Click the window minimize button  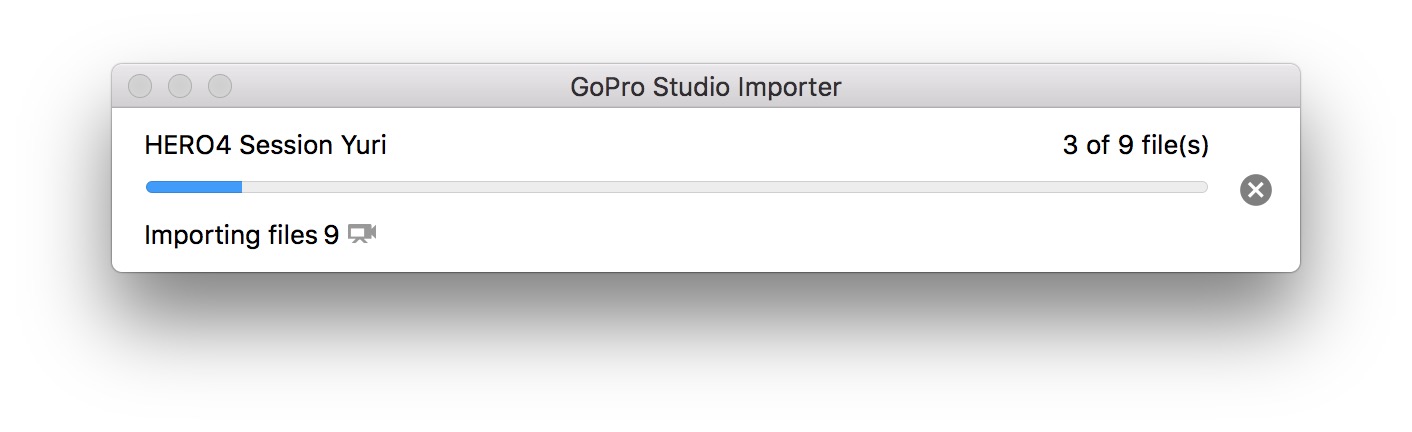coord(180,87)
